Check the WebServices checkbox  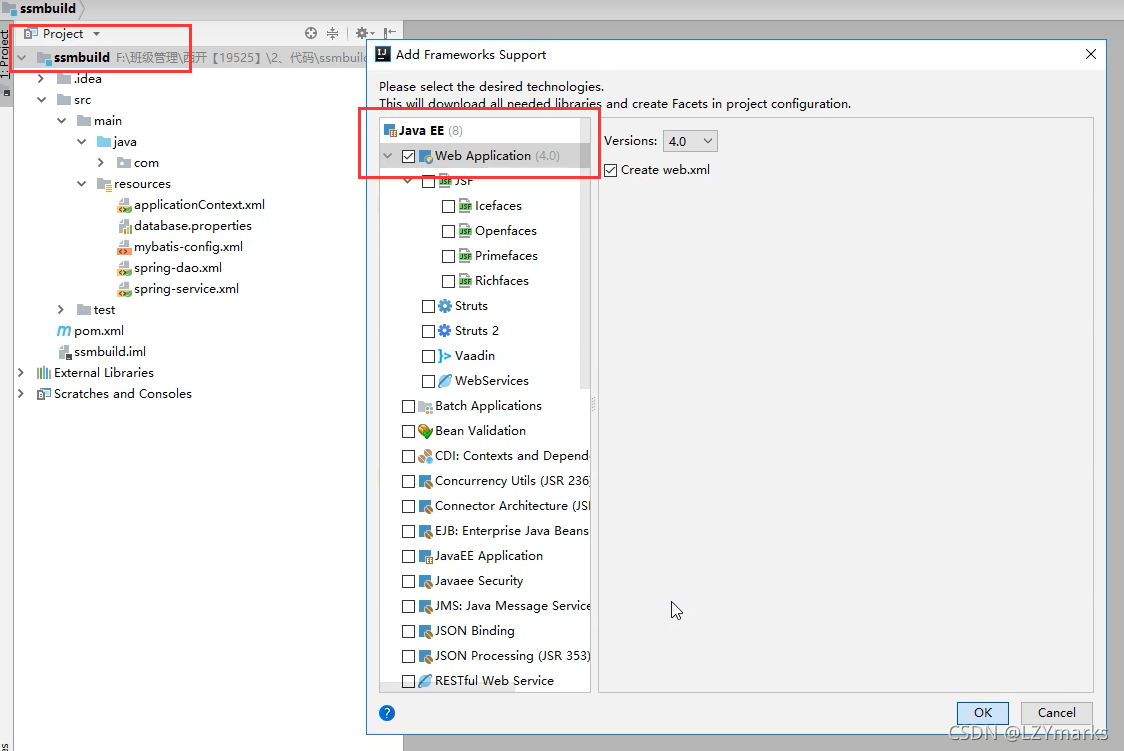coord(429,381)
